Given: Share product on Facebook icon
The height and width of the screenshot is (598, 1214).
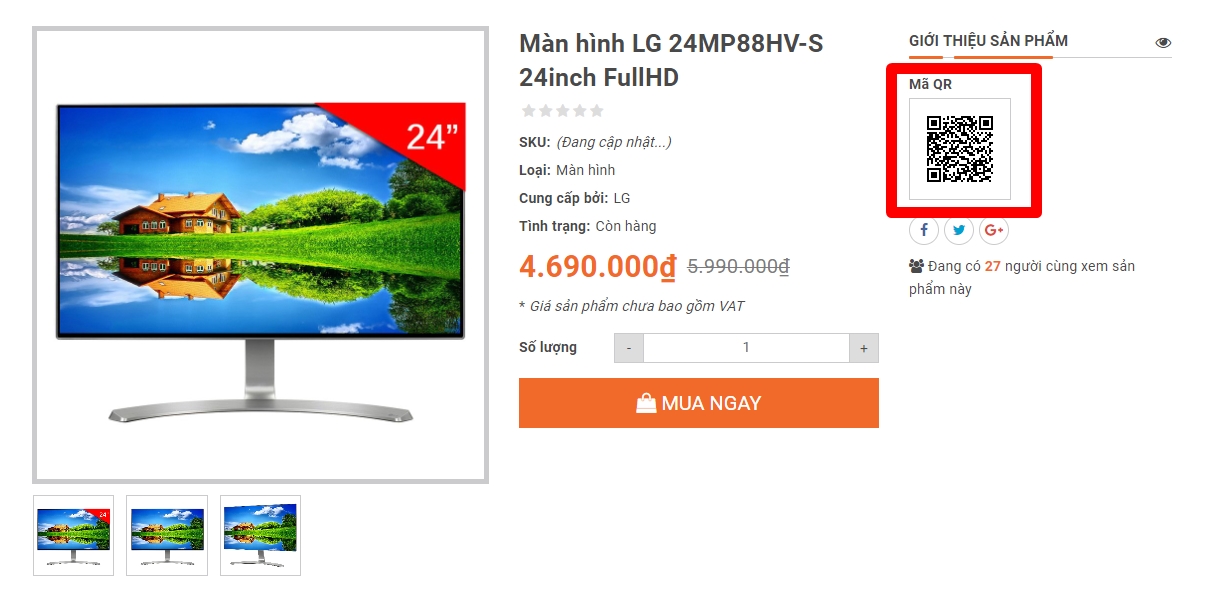Looking at the screenshot, I should pos(923,231).
